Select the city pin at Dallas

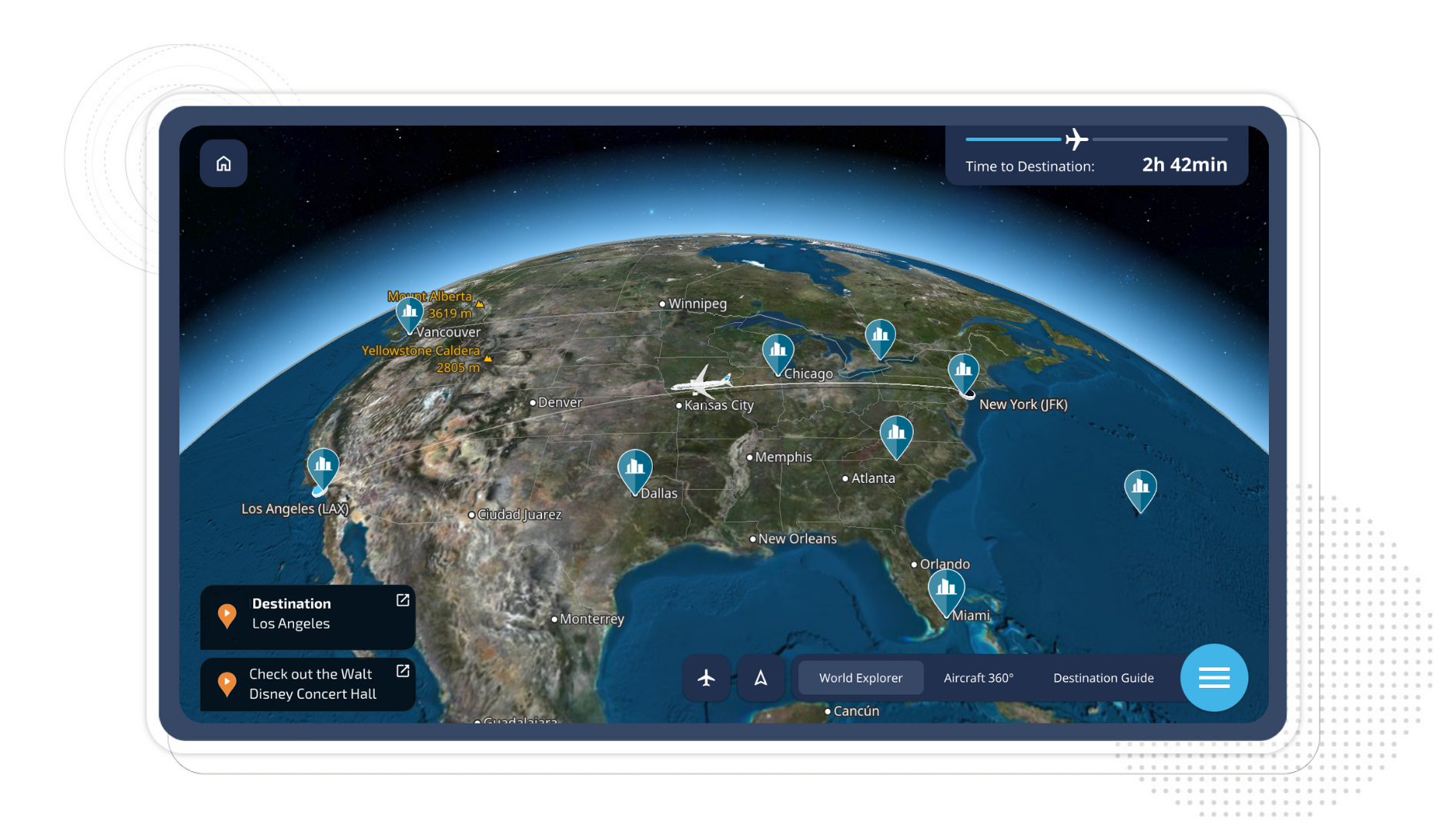click(x=635, y=471)
